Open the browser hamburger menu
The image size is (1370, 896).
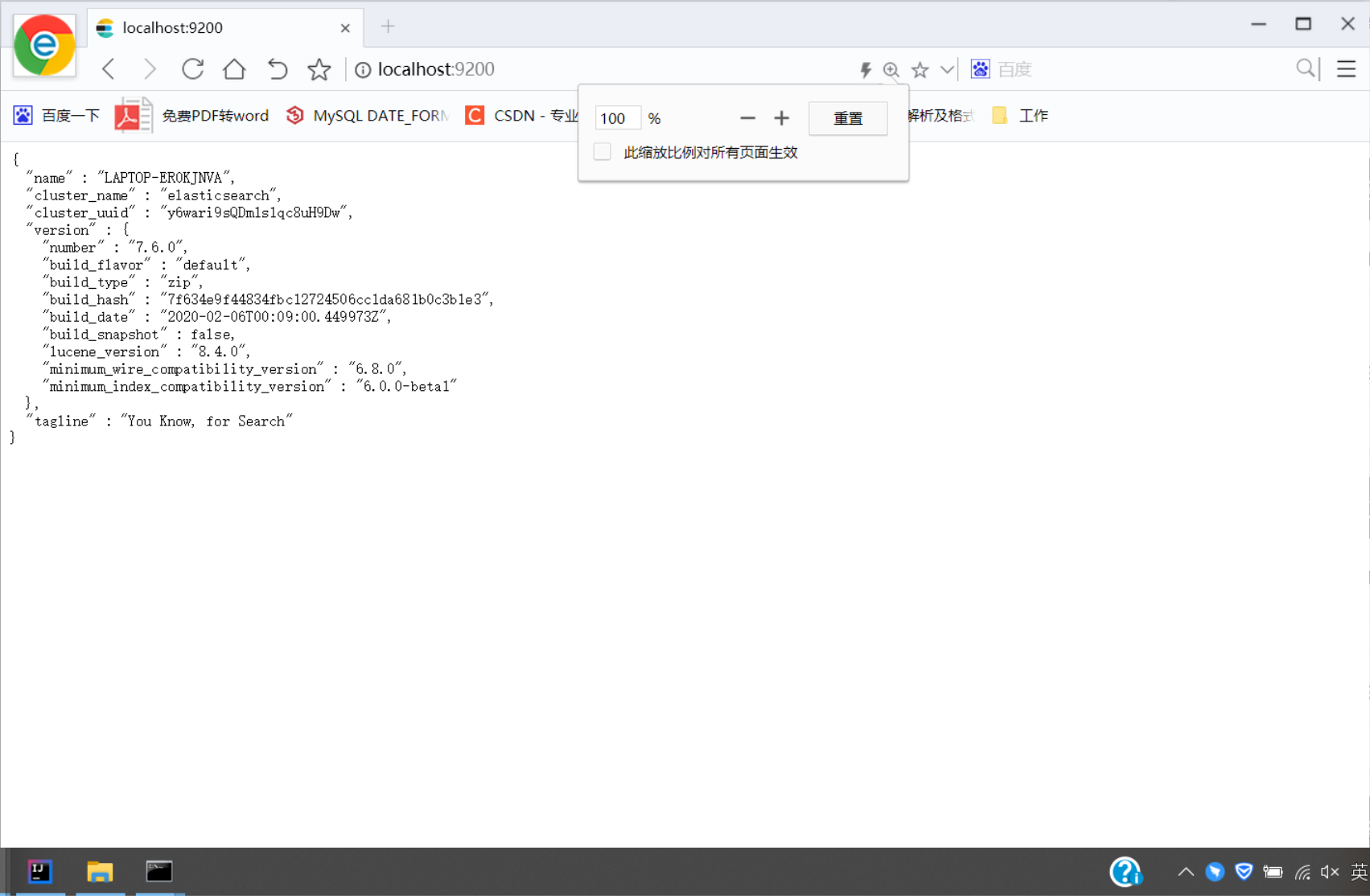[x=1347, y=69]
